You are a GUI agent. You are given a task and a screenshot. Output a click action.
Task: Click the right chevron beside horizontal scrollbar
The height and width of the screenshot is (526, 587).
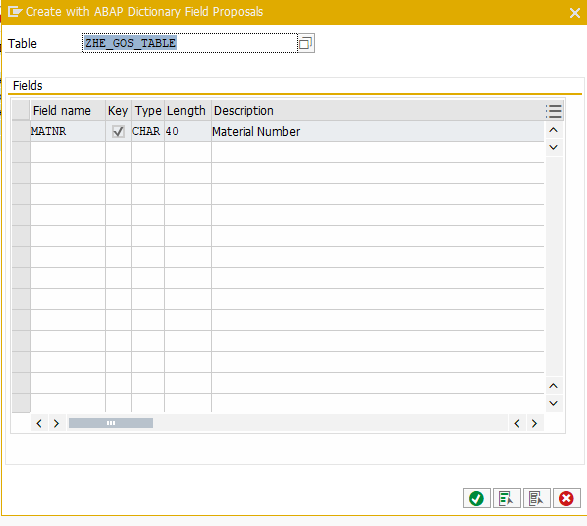click(56, 423)
